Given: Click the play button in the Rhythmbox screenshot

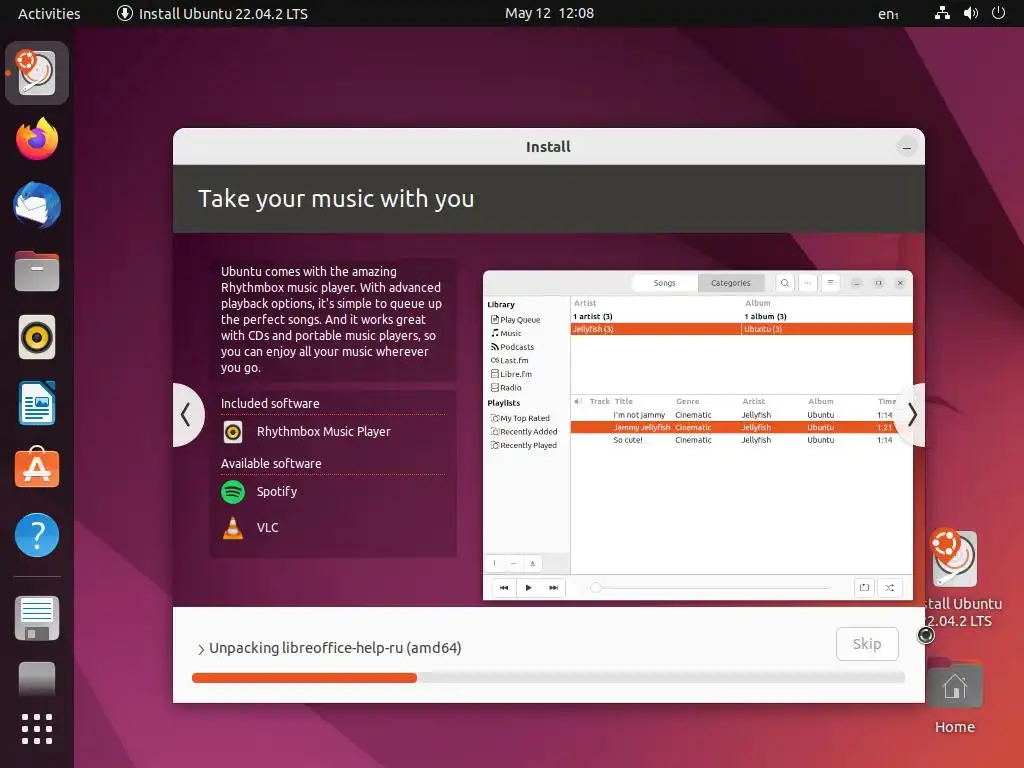Looking at the screenshot, I should point(528,588).
